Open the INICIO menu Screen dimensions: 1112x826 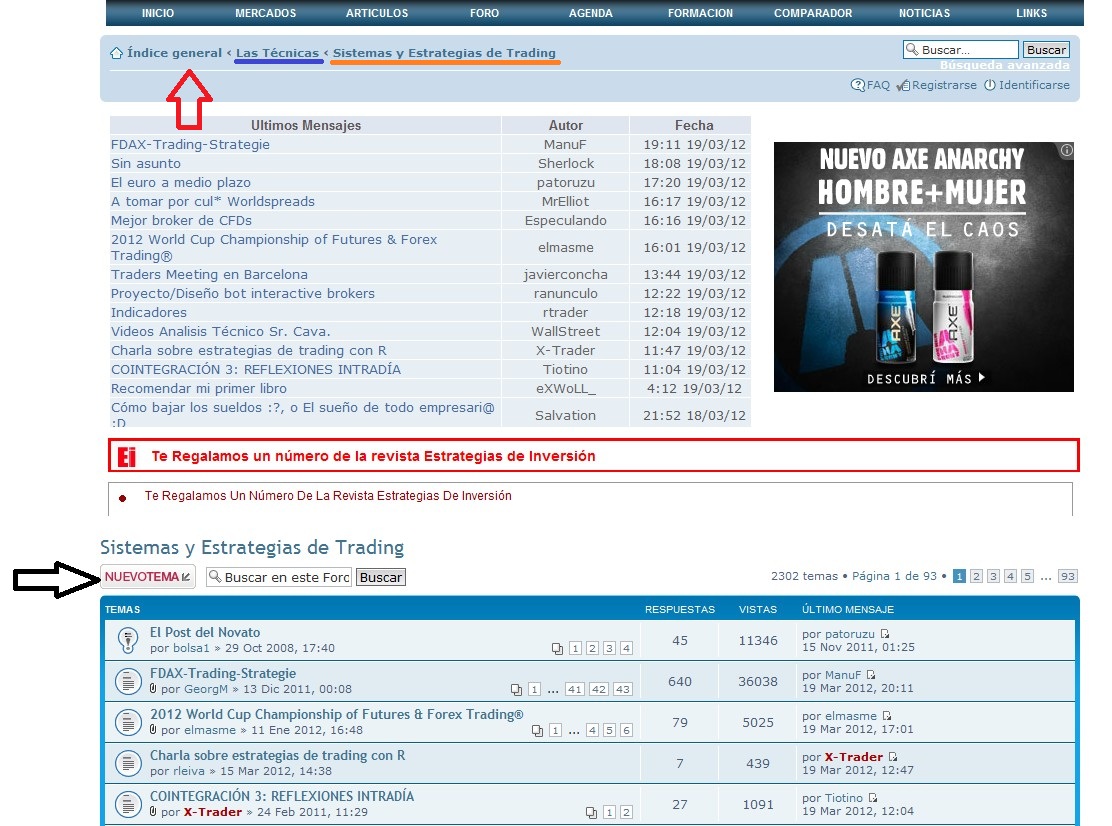click(x=157, y=13)
